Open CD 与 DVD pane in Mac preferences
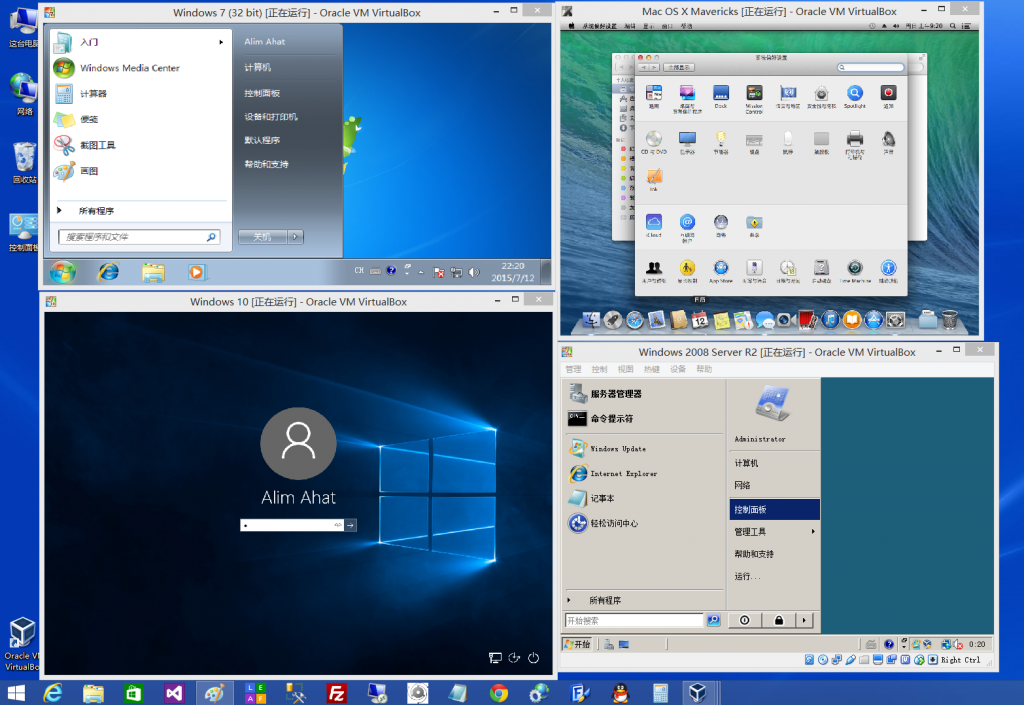 click(654, 142)
